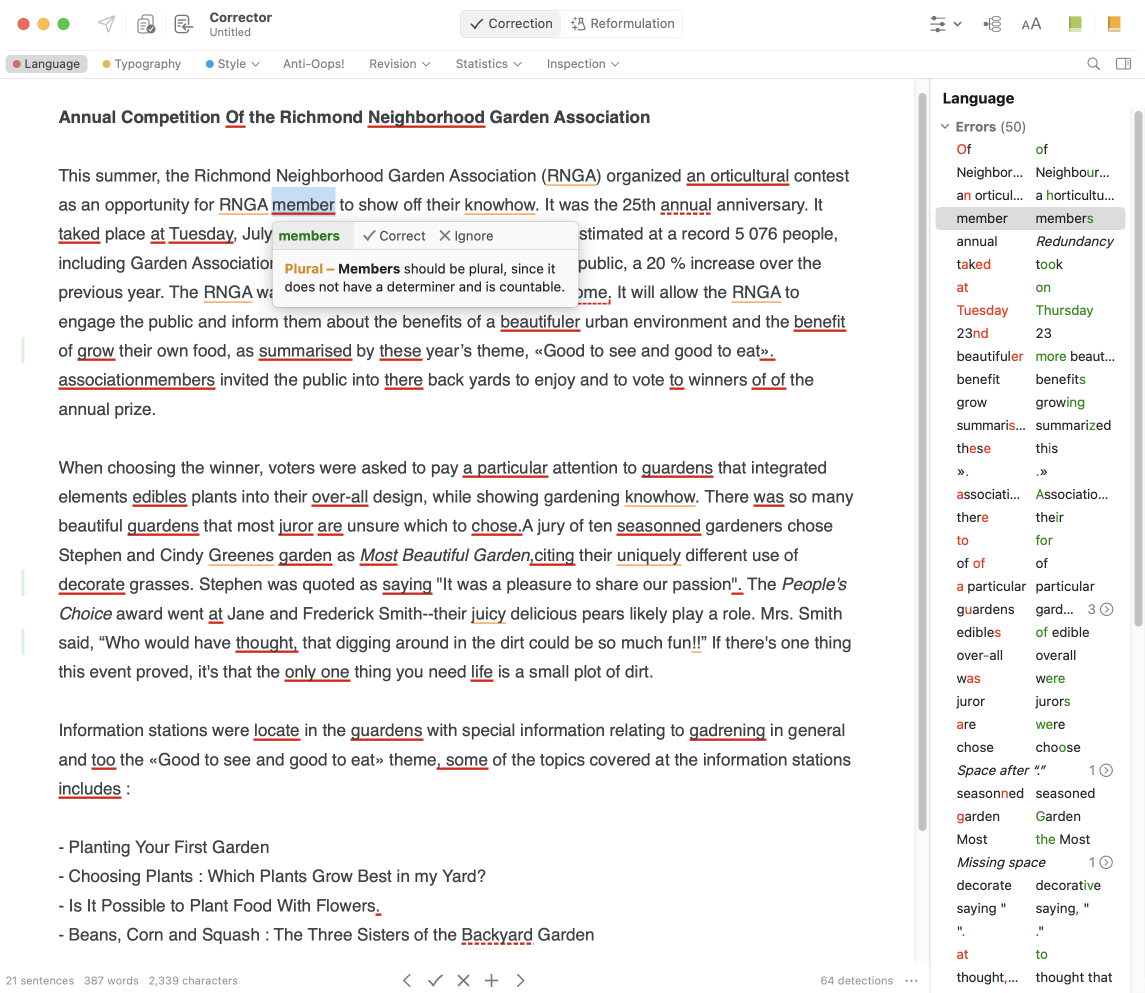Open the Typography tab
1145x993 pixels.
click(141, 64)
